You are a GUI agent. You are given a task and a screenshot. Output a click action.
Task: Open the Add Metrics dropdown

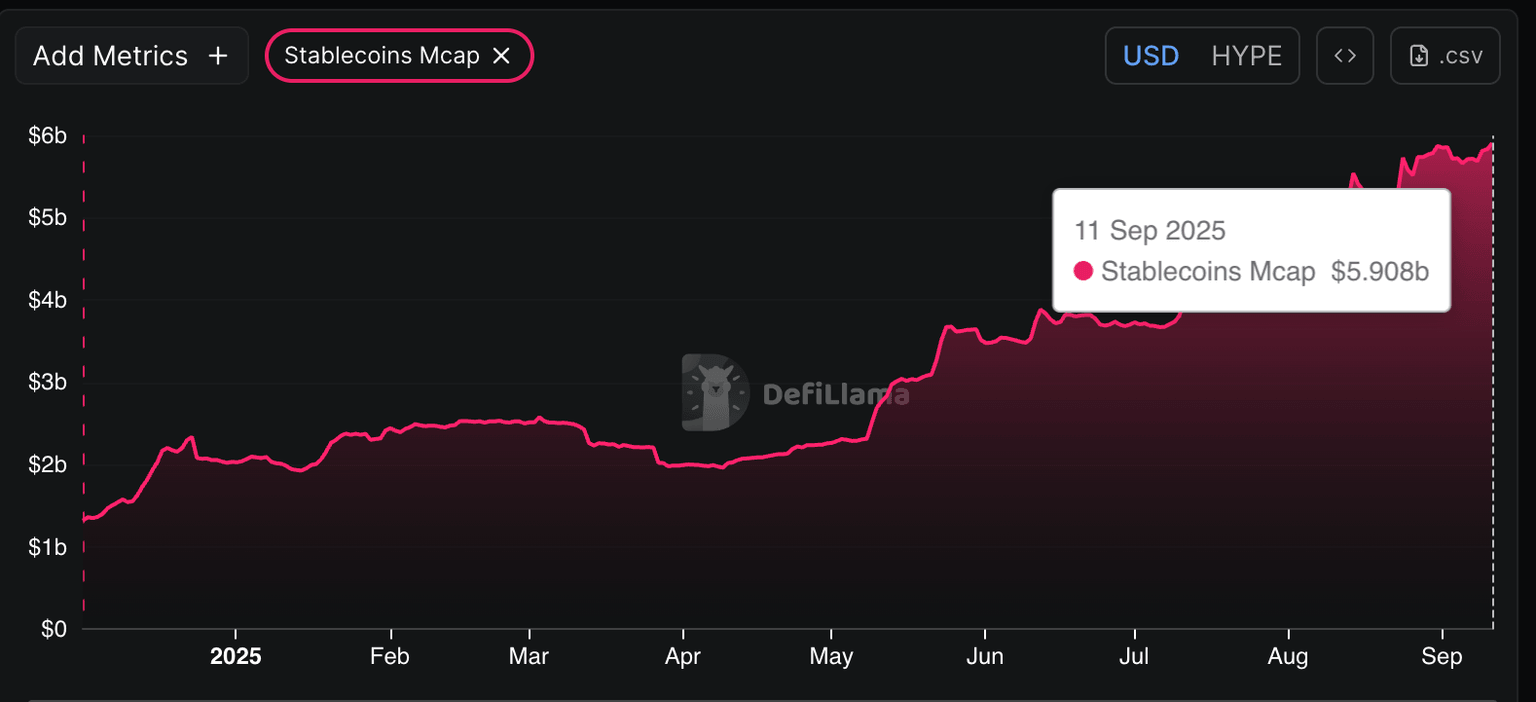(110, 56)
